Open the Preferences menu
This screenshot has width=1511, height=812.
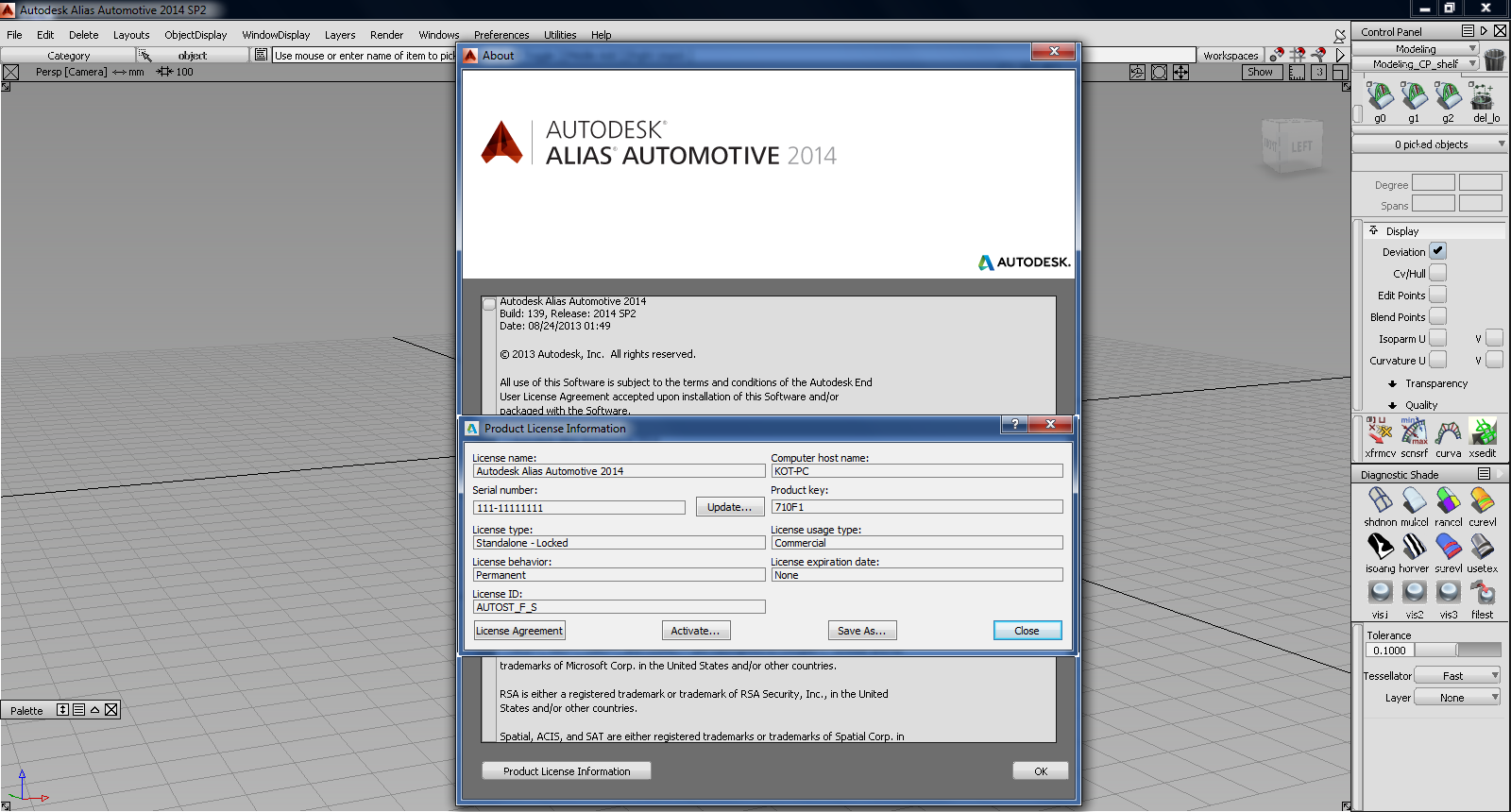(x=501, y=35)
